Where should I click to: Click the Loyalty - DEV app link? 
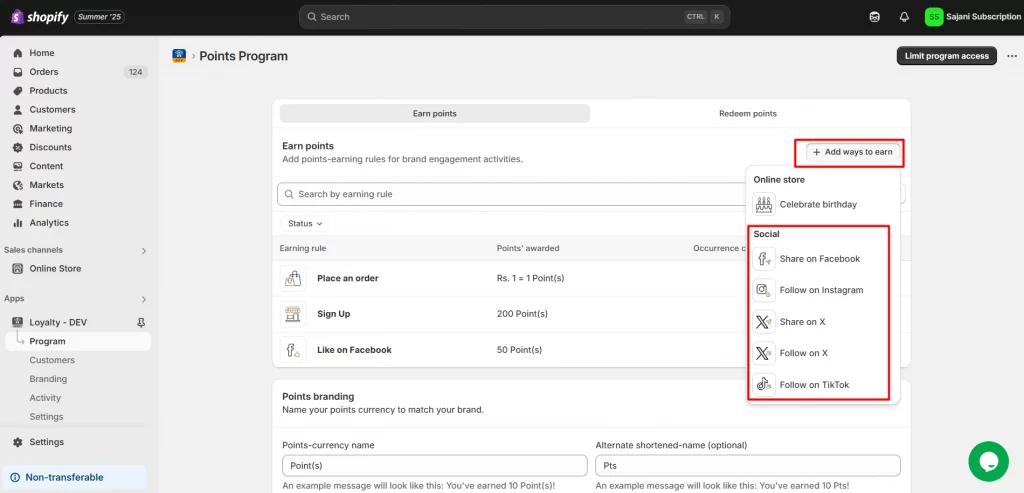click(58, 323)
